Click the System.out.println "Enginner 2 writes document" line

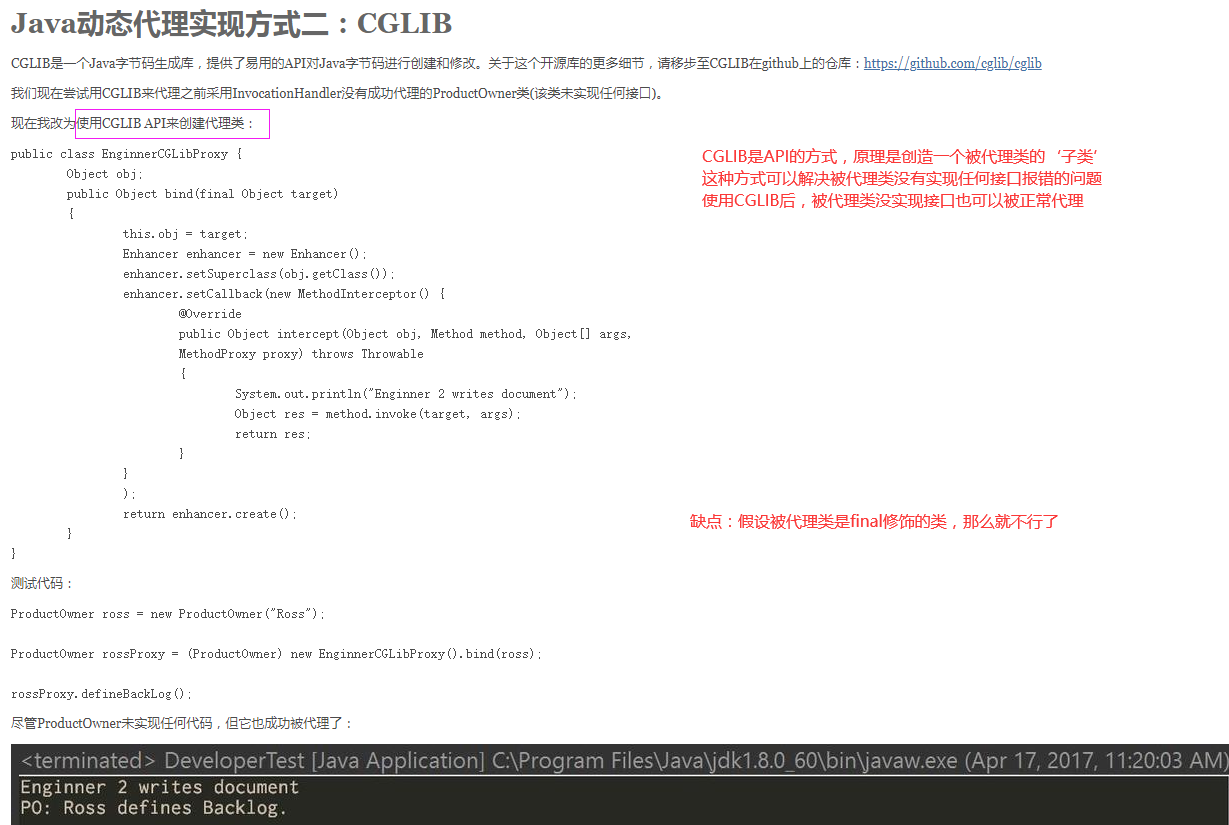click(x=406, y=394)
